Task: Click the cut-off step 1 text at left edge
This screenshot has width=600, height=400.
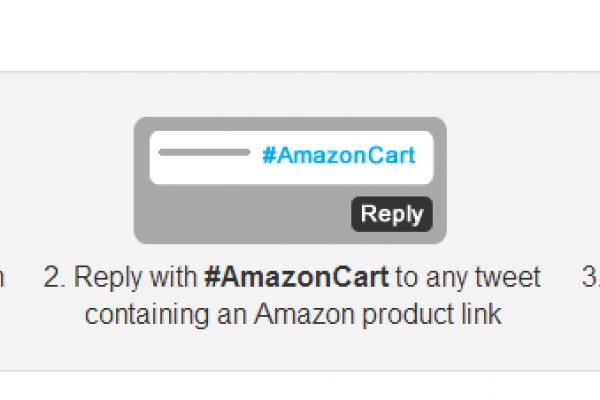Action: (x=3, y=277)
